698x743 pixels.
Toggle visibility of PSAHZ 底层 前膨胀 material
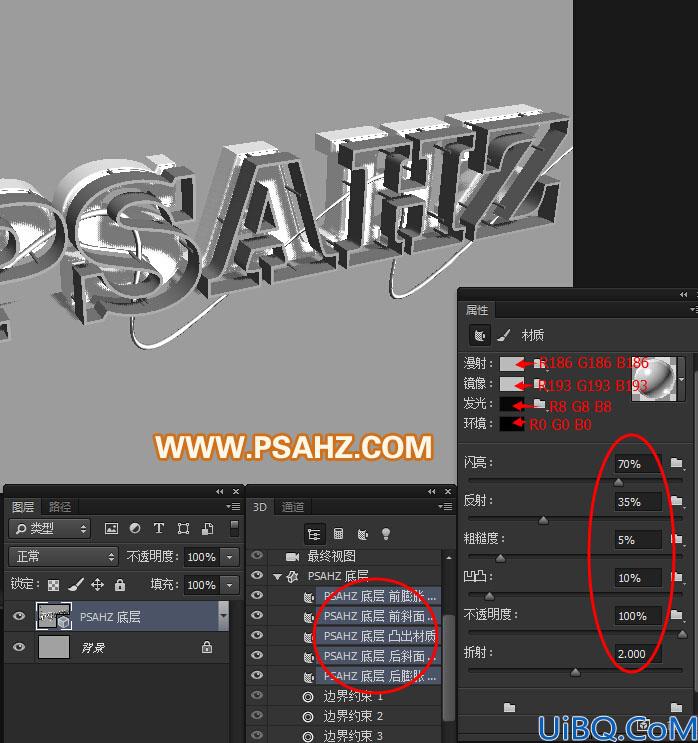257,595
